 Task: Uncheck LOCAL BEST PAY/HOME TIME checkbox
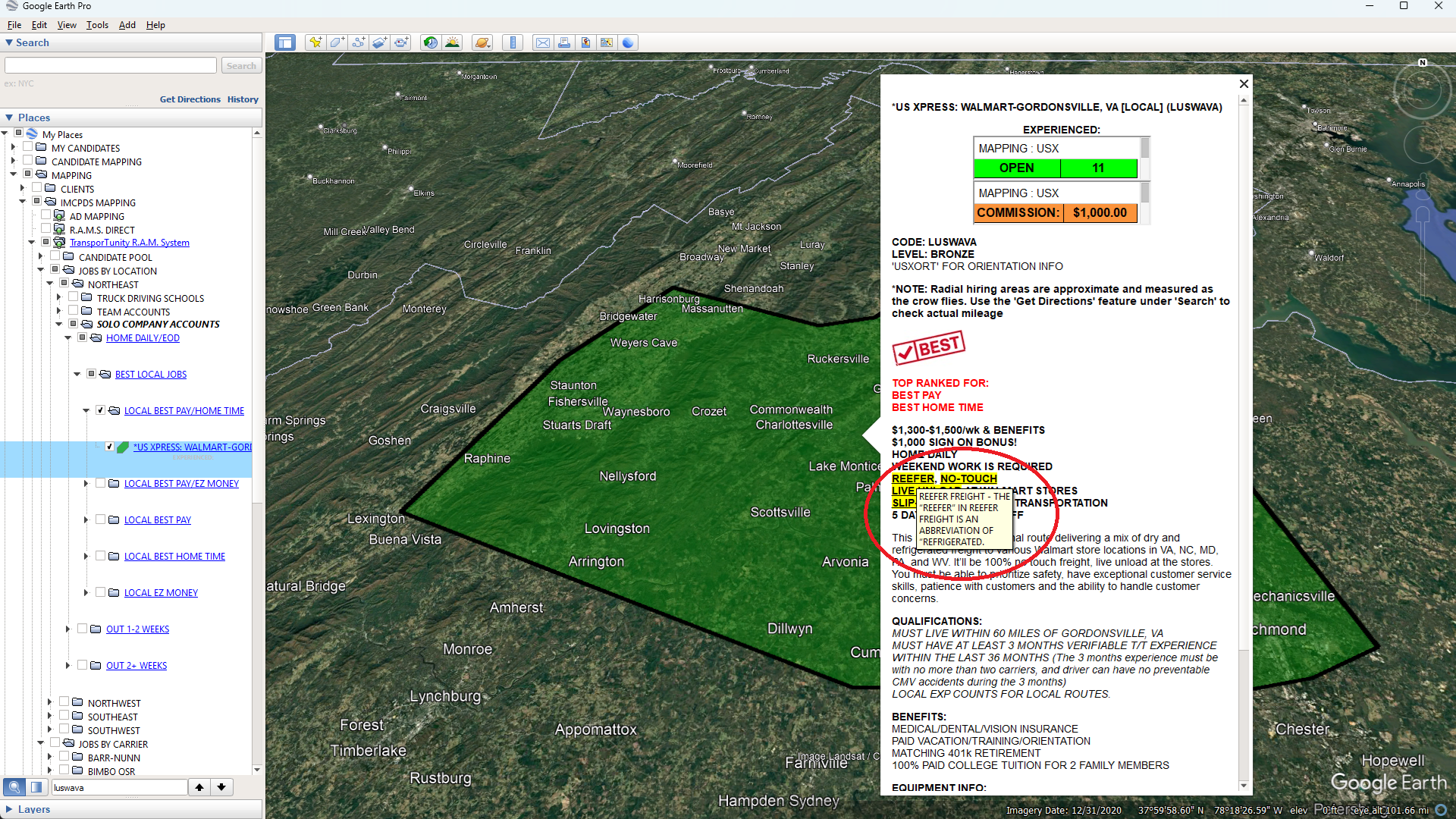pos(100,410)
